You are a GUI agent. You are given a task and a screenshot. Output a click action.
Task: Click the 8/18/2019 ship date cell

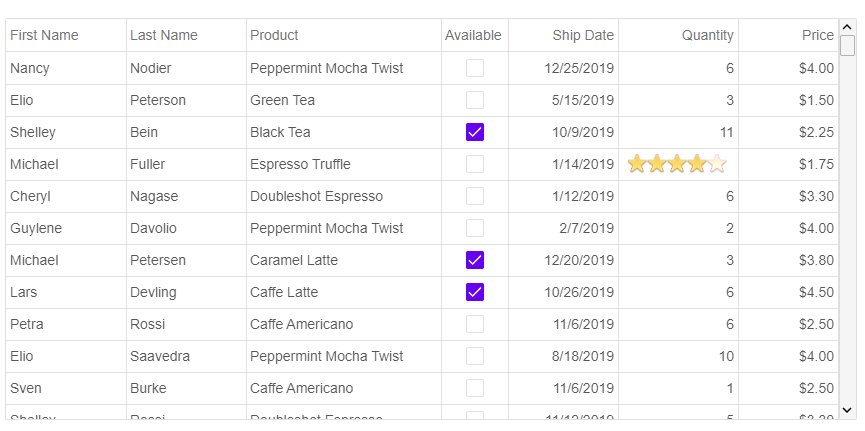click(563, 356)
